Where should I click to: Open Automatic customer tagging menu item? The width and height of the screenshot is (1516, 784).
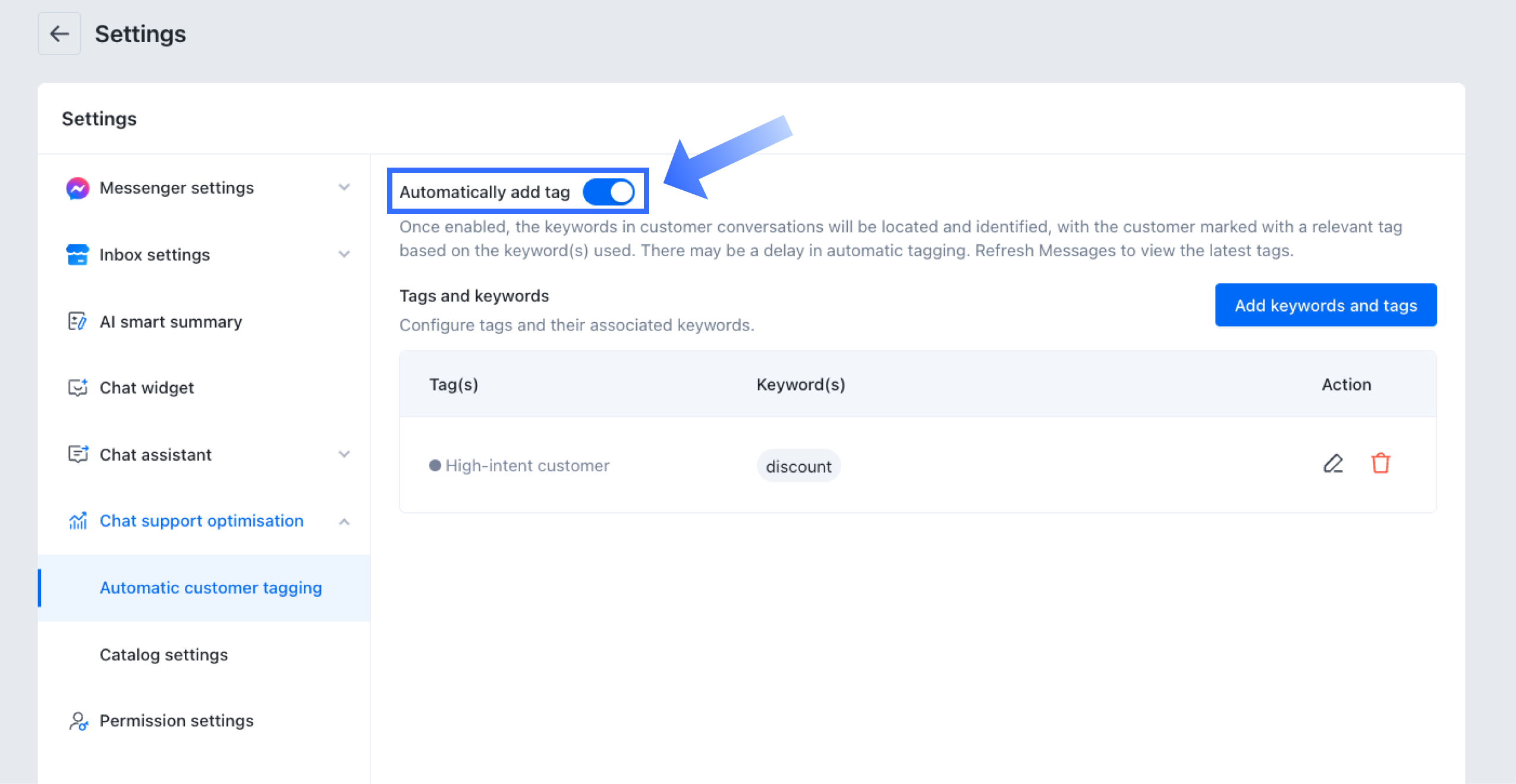coord(210,588)
